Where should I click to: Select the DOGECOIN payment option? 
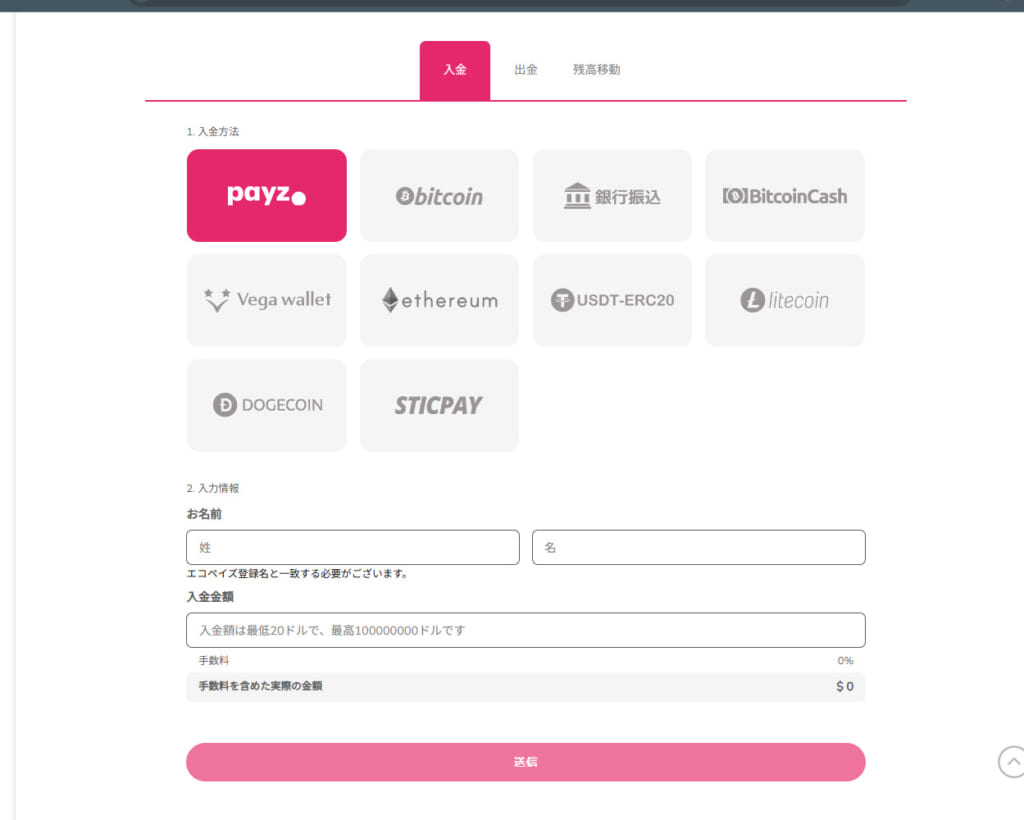266,405
